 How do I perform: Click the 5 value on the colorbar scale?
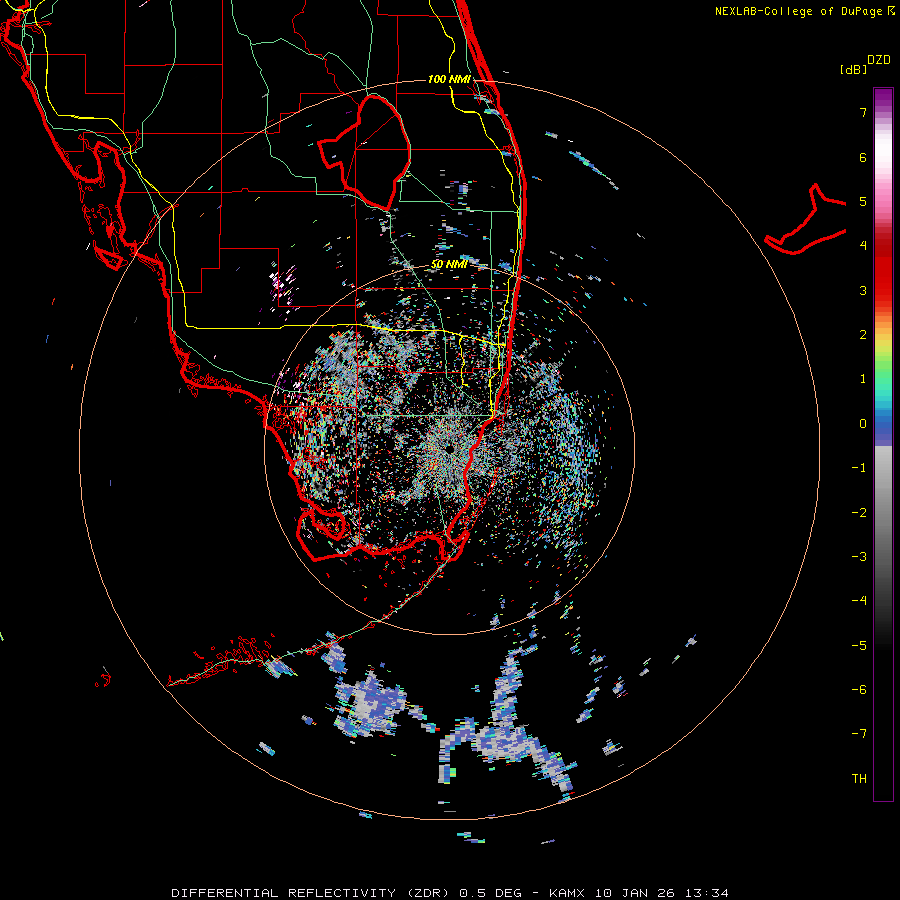(863, 201)
